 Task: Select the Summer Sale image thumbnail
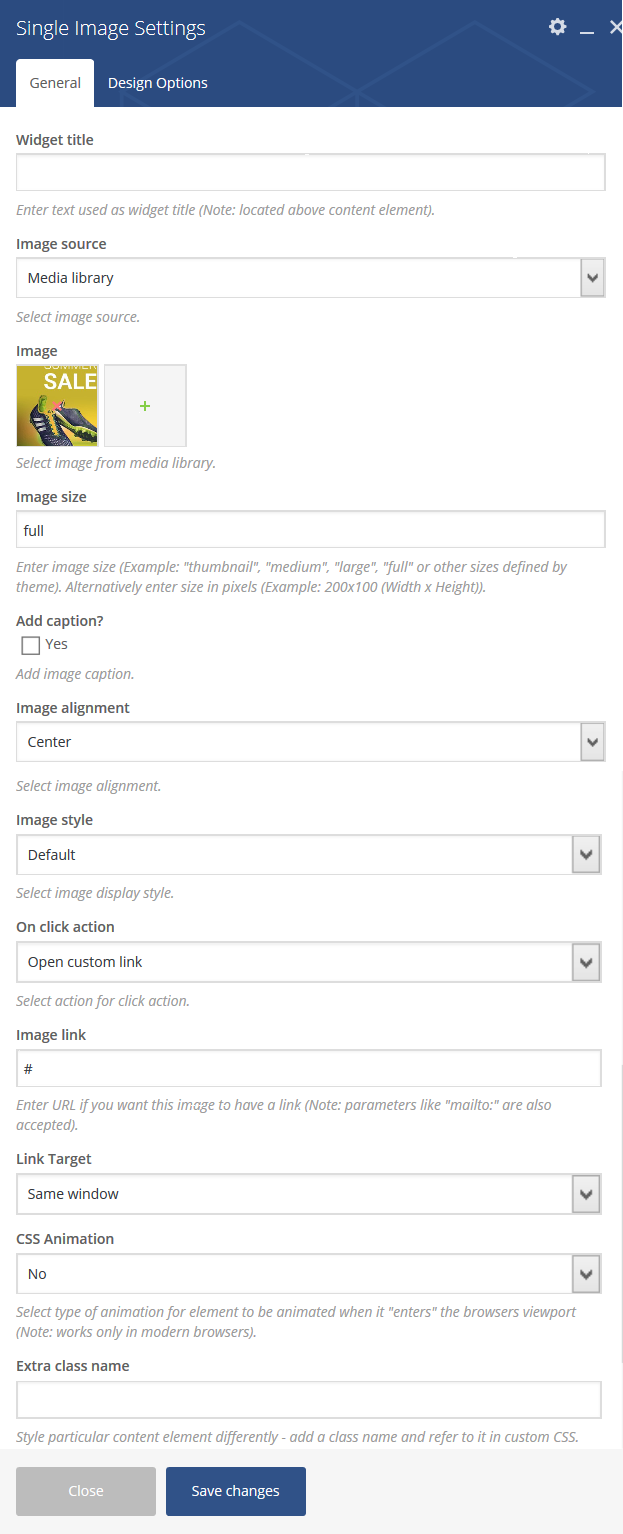(57, 405)
